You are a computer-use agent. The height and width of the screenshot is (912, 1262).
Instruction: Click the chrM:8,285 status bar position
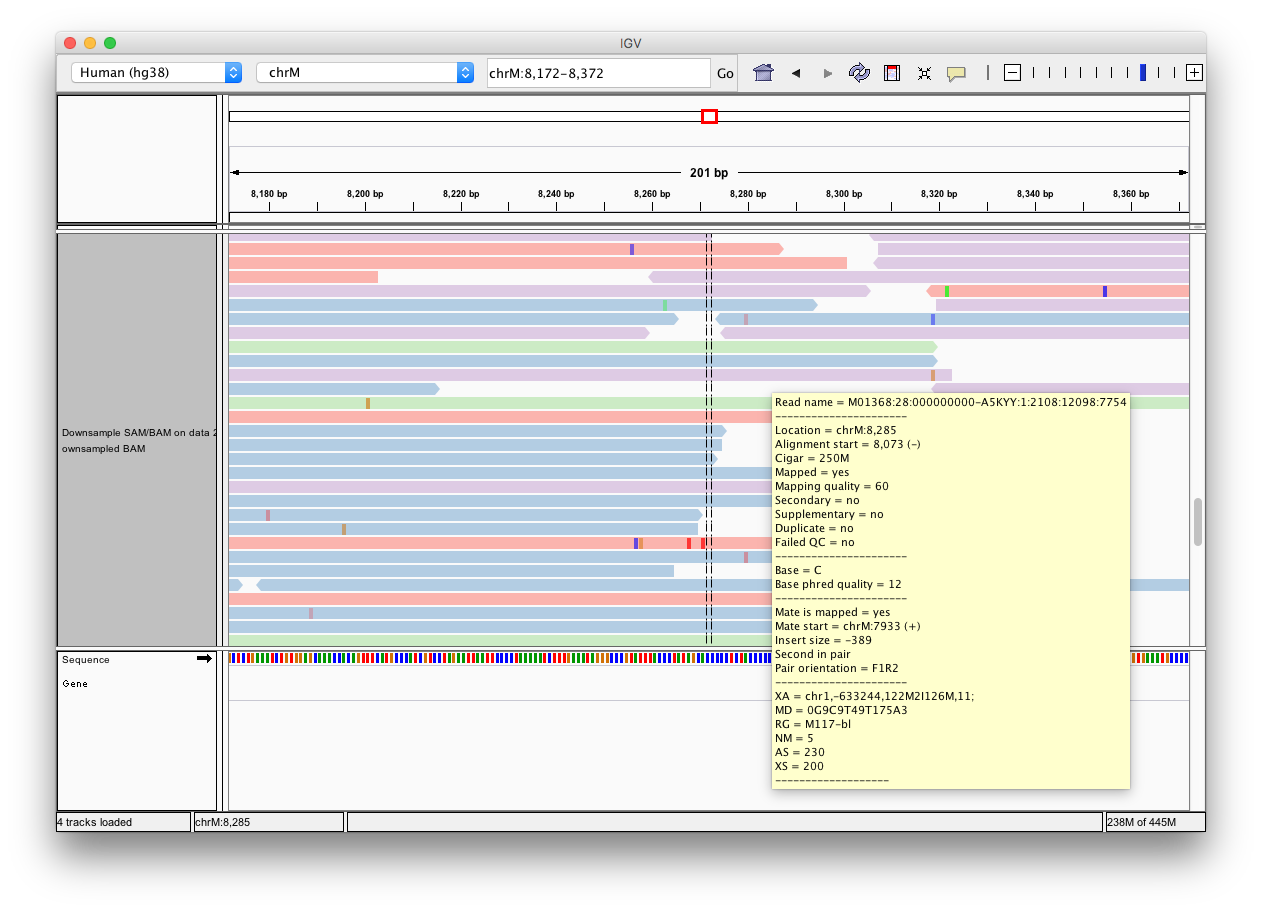pos(222,822)
